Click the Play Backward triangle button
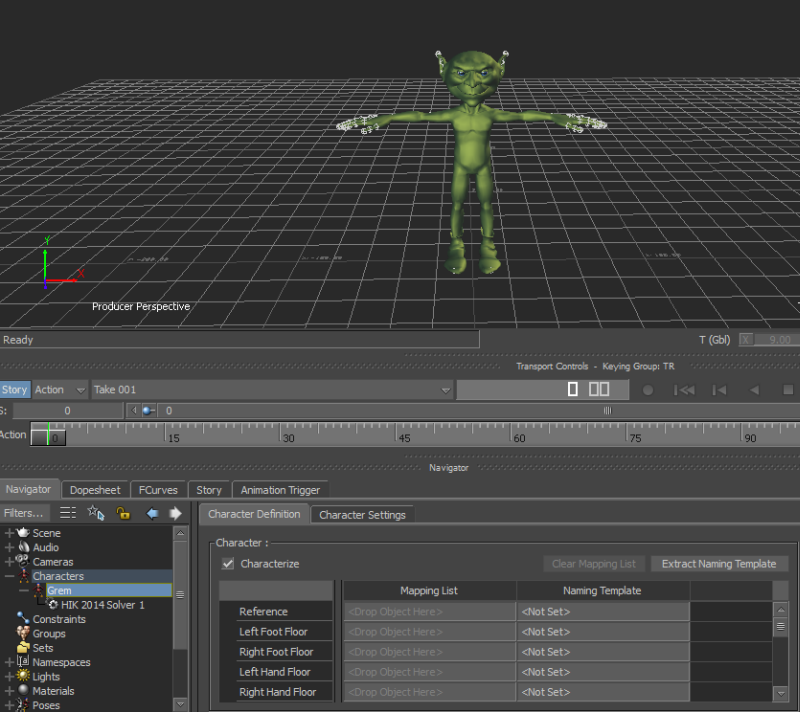800x712 pixels. pyautogui.click(x=754, y=390)
